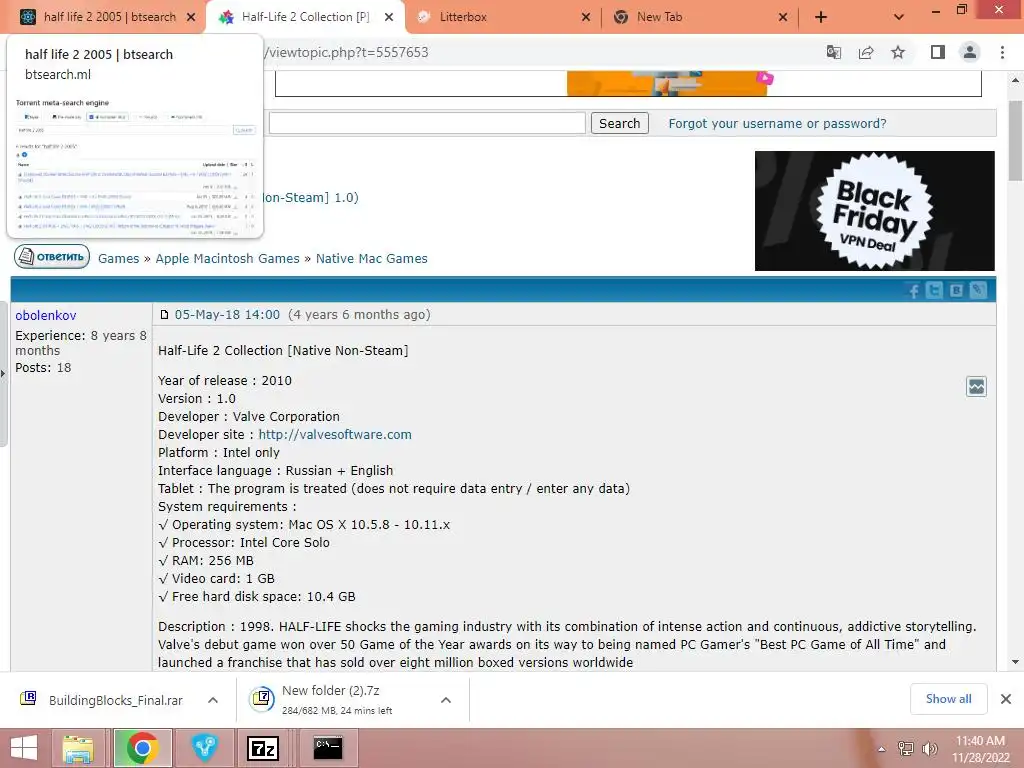Click the 'Half-Life 2 Collection [Native Non-Steam]' title text
1024x768 pixels.
pos(283,351)
